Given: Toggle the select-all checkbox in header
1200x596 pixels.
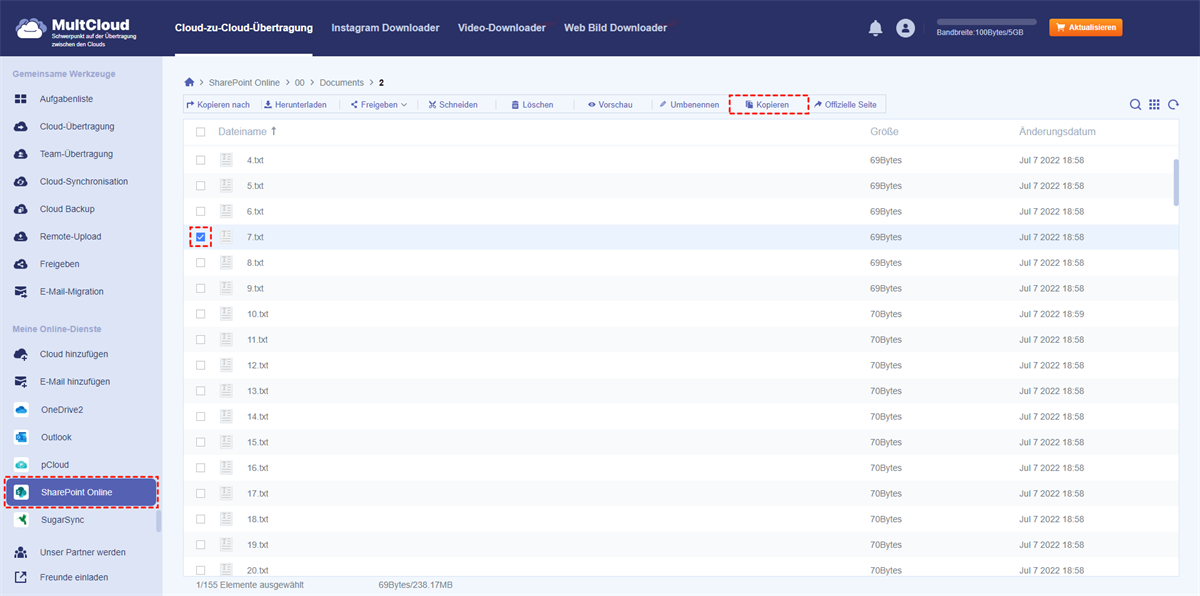Looking at the screenshot, I should pyautogui.click(x=201, y=132).
